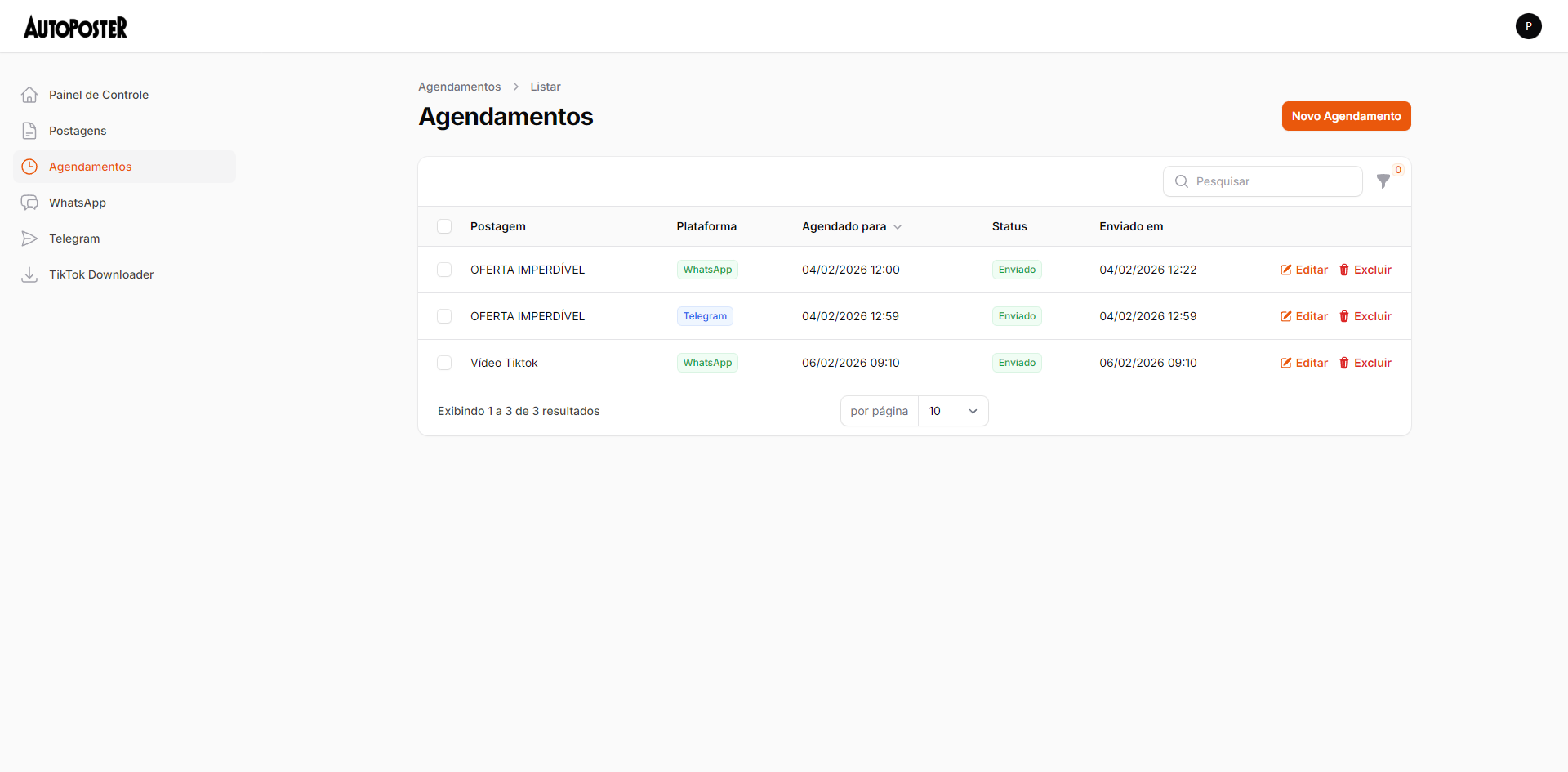Toggle the select-all checkbox in the table header

(444, 226)
